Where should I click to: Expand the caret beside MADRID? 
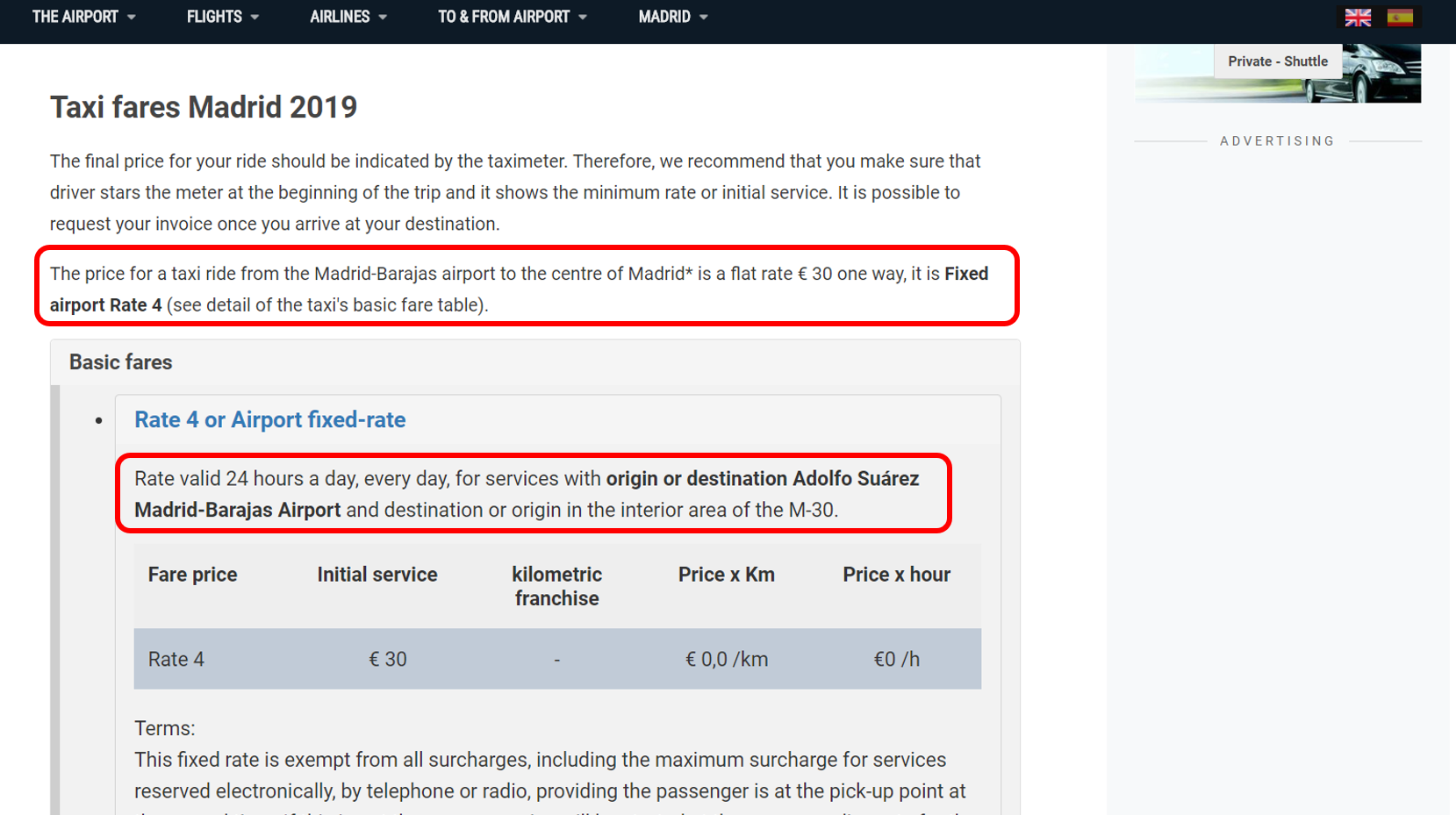pos(704,18)
